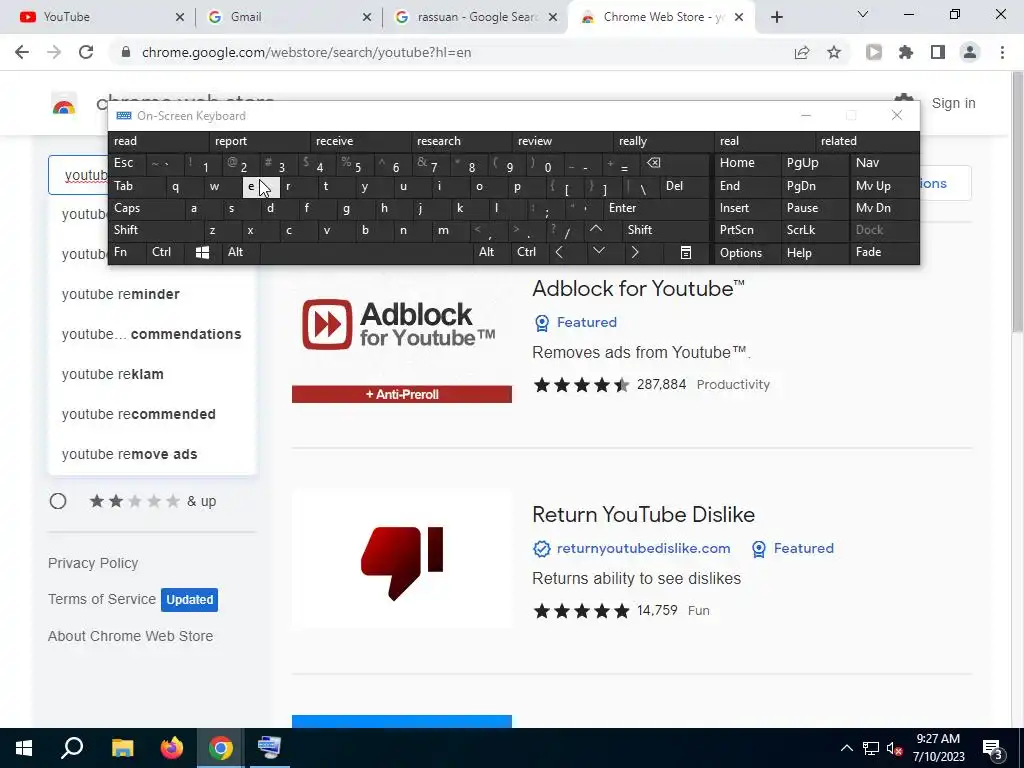Screen dimensions: 1024x768
Task: Reload the current page
Action: 86,52
